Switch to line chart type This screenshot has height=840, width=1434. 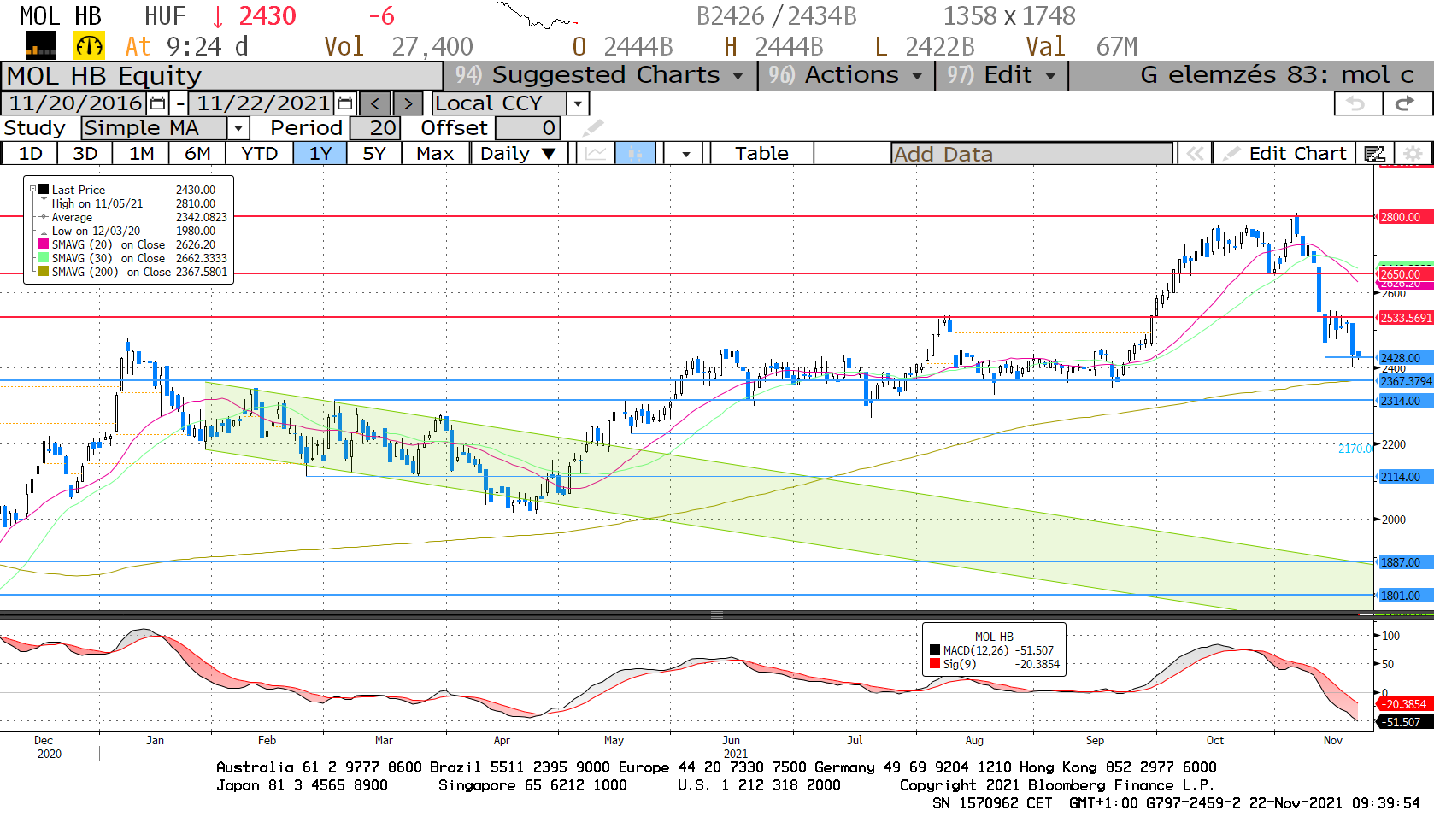tap(597, 154)
